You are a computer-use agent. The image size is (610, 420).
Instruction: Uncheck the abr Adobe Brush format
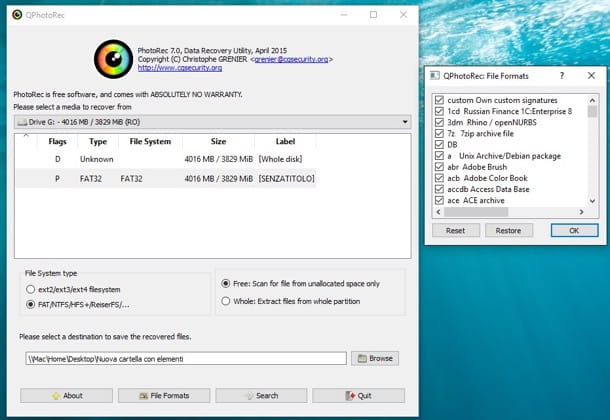439,167
